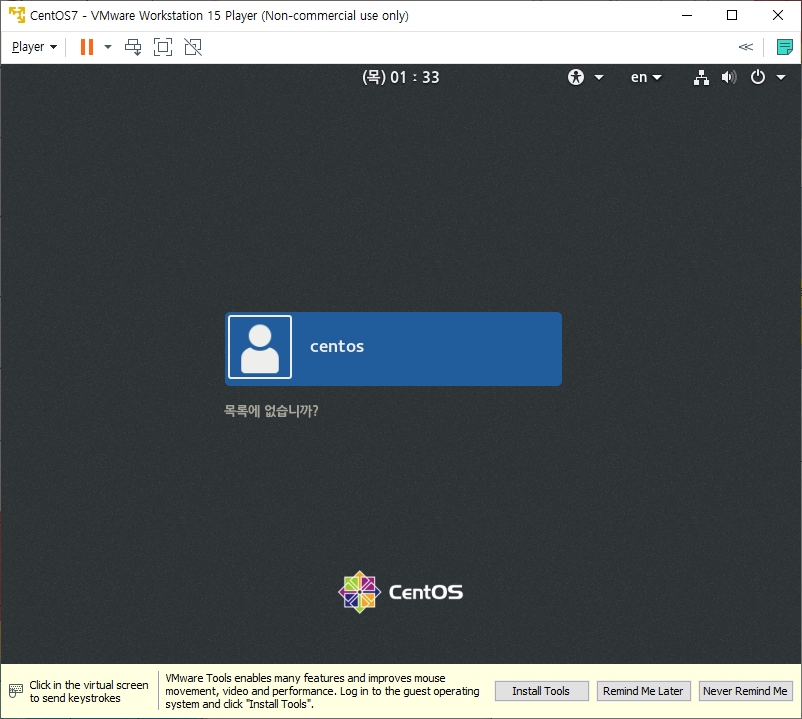Click the guest power icon
The image size is (802, 719).
click(x=758, y=77)
